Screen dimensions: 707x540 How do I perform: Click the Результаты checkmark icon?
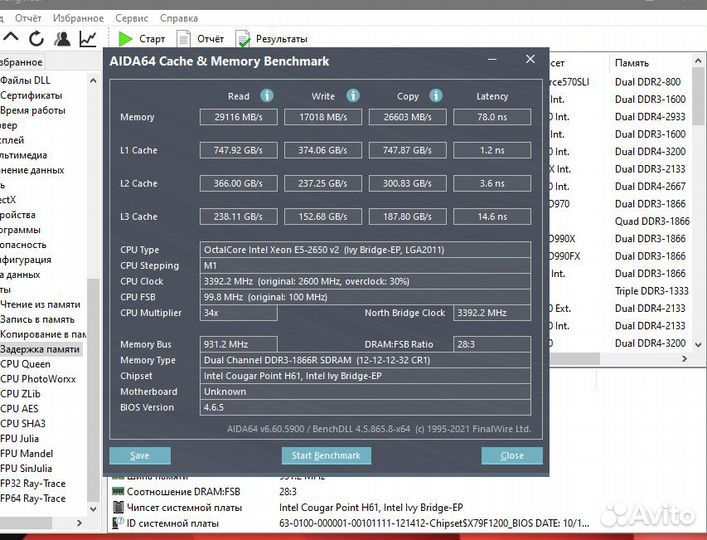[243, 39]
